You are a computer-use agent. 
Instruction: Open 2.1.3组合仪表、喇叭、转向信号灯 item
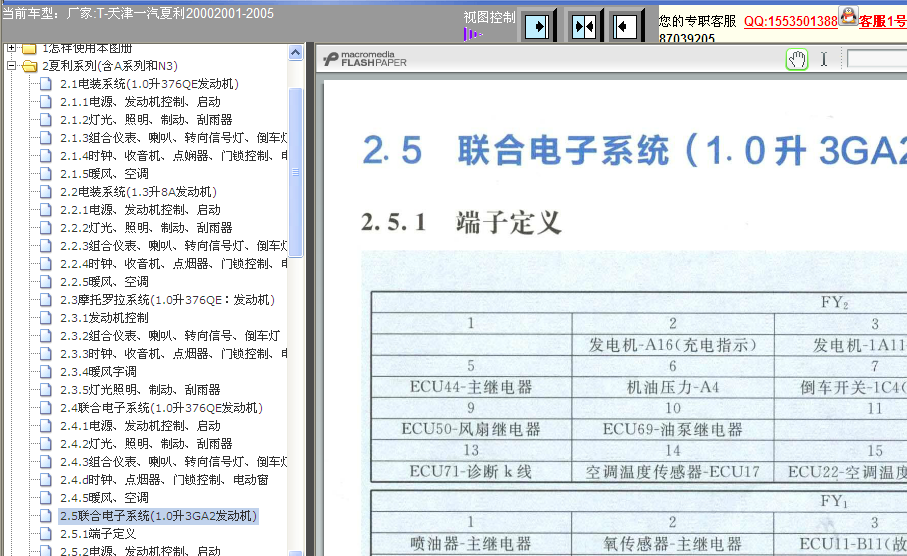[174, 138]
